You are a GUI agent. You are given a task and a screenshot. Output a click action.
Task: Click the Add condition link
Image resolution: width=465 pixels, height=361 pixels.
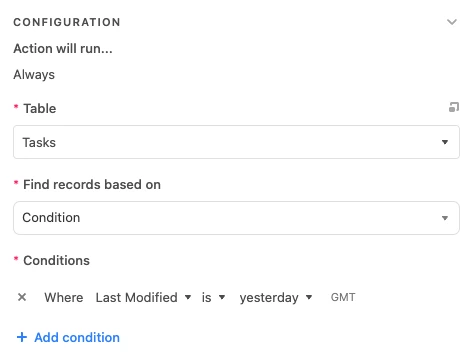click(x=77, y=337)
